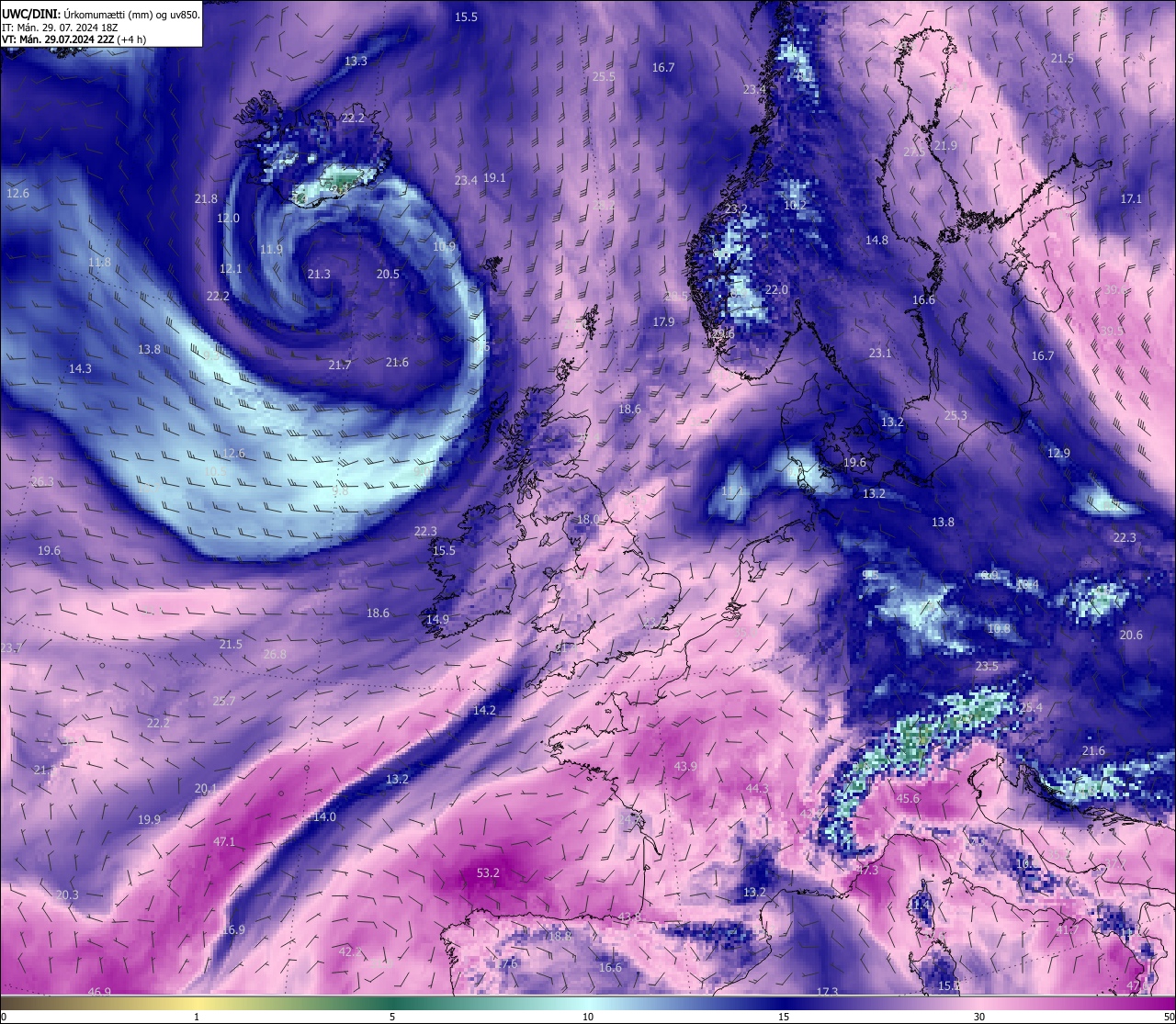Image resolution: width=1176 pixels, height=1024 pixels.
Task: Click the 19.9 value on the map
Action: click(149, 819)
